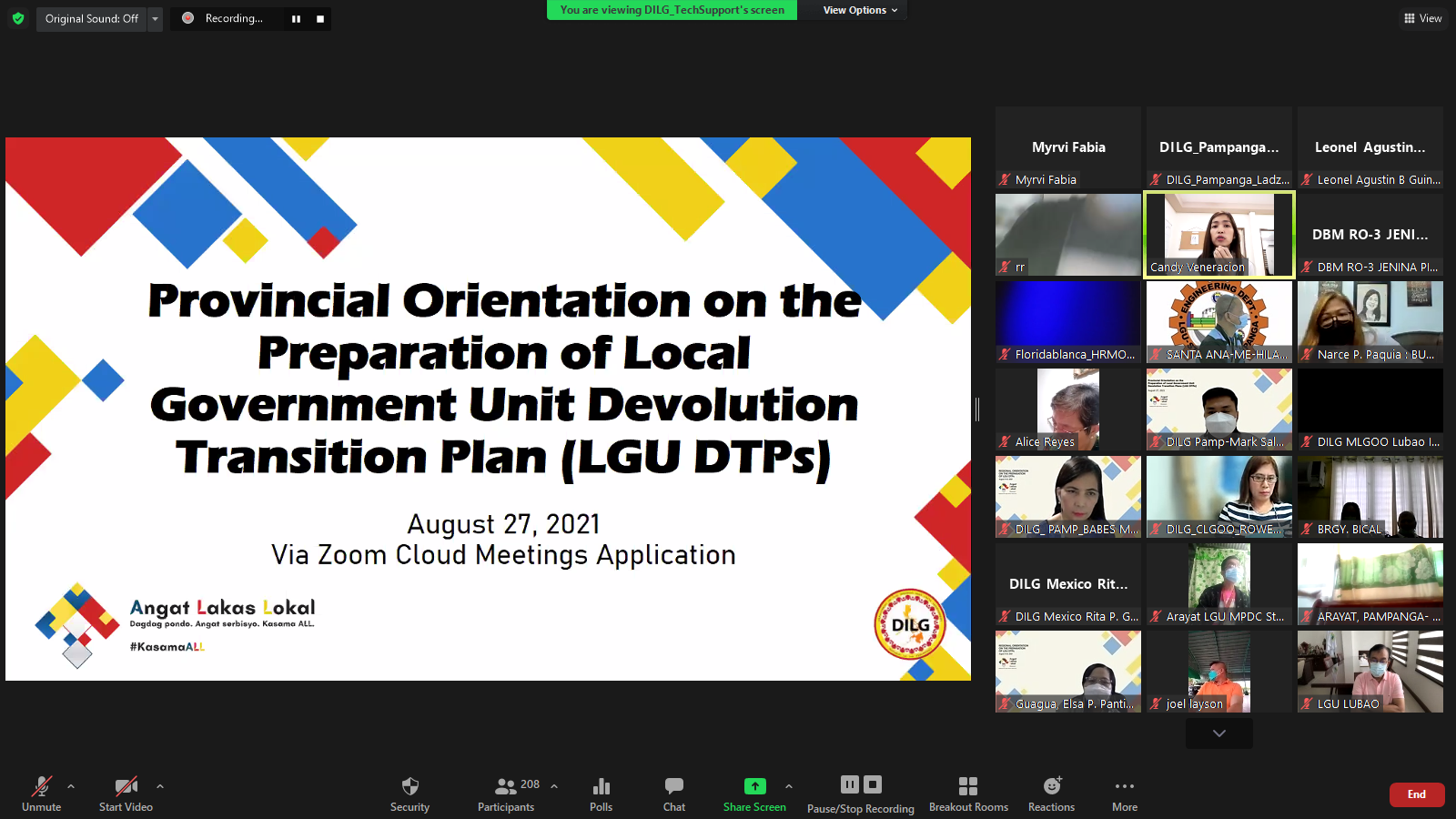The image size is (1456, 819).
Task: Pause recording from the bottom toolbar
Action: tap(850, 784)
